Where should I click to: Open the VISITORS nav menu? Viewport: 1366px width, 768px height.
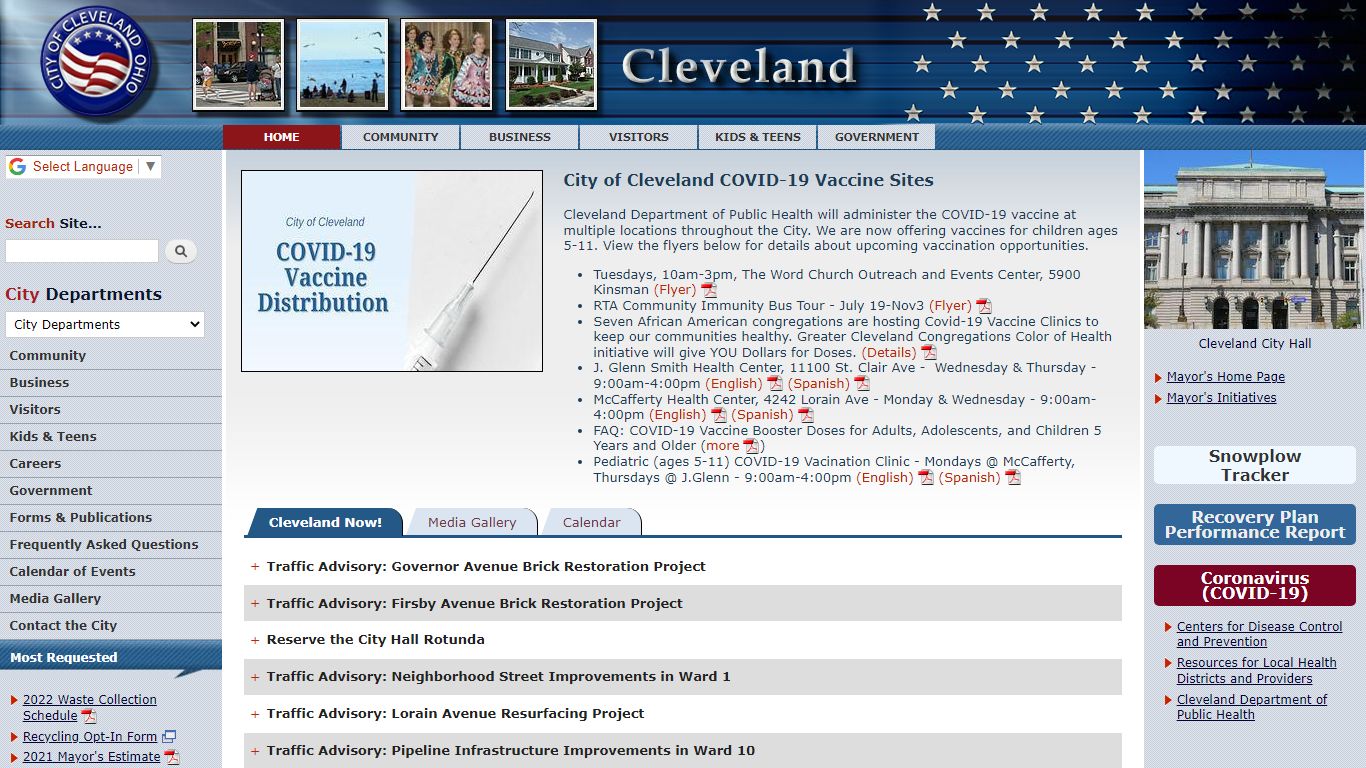(x=639, y=137)
